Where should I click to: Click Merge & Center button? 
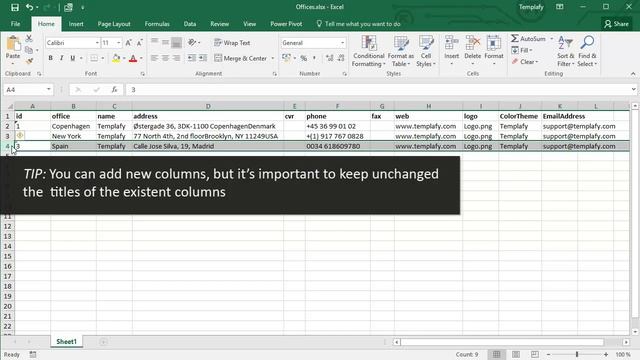(x=241, y=58)
